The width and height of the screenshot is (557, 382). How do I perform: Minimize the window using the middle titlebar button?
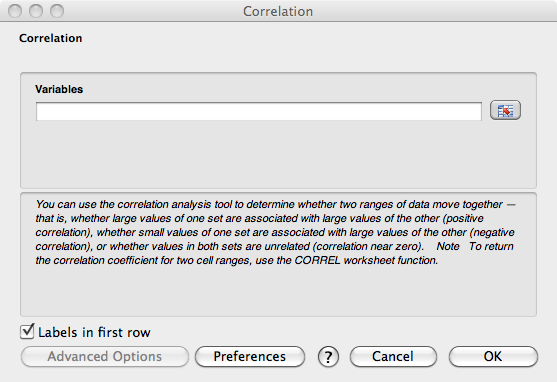36,11
